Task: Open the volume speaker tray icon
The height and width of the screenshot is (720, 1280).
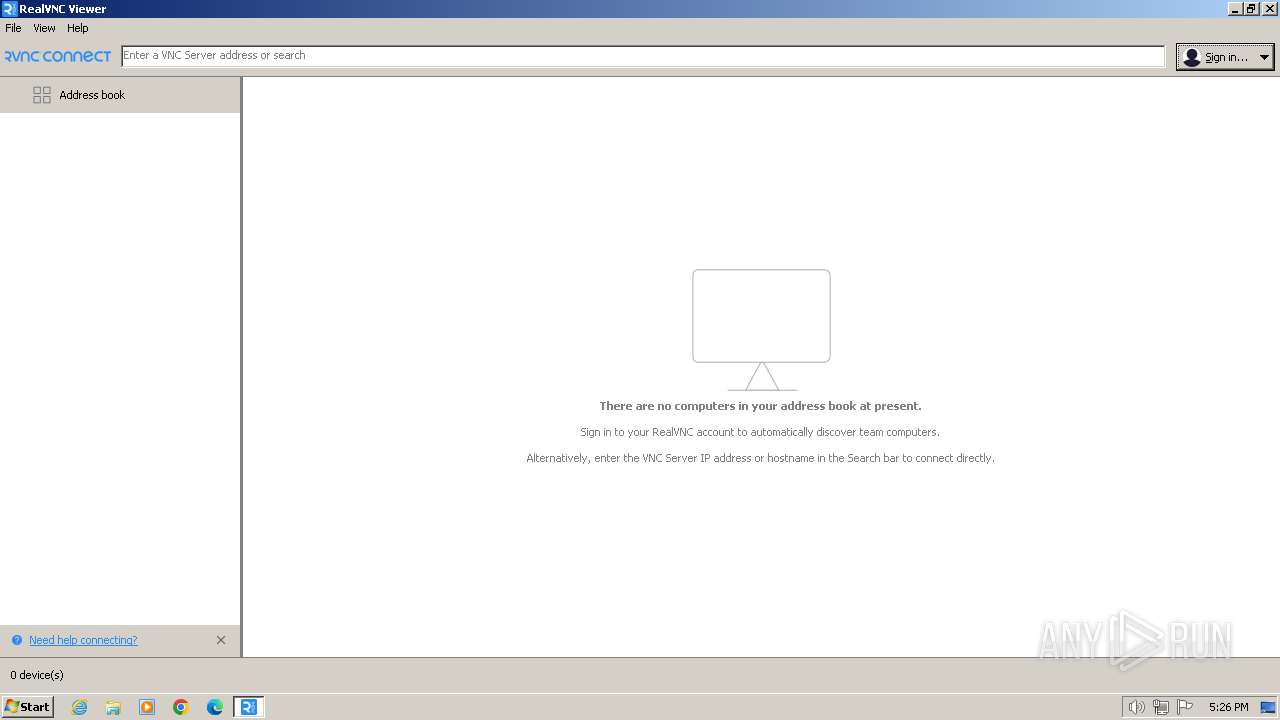Action: [1136, 707]
